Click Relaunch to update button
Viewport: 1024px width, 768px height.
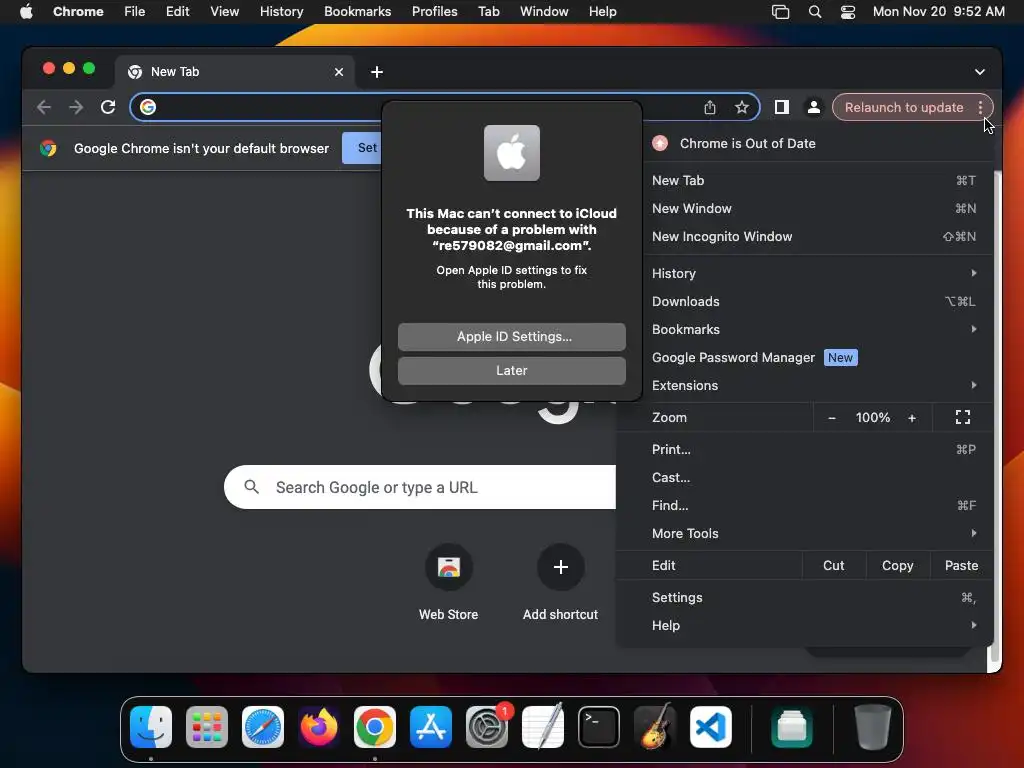tap(904, 107)
